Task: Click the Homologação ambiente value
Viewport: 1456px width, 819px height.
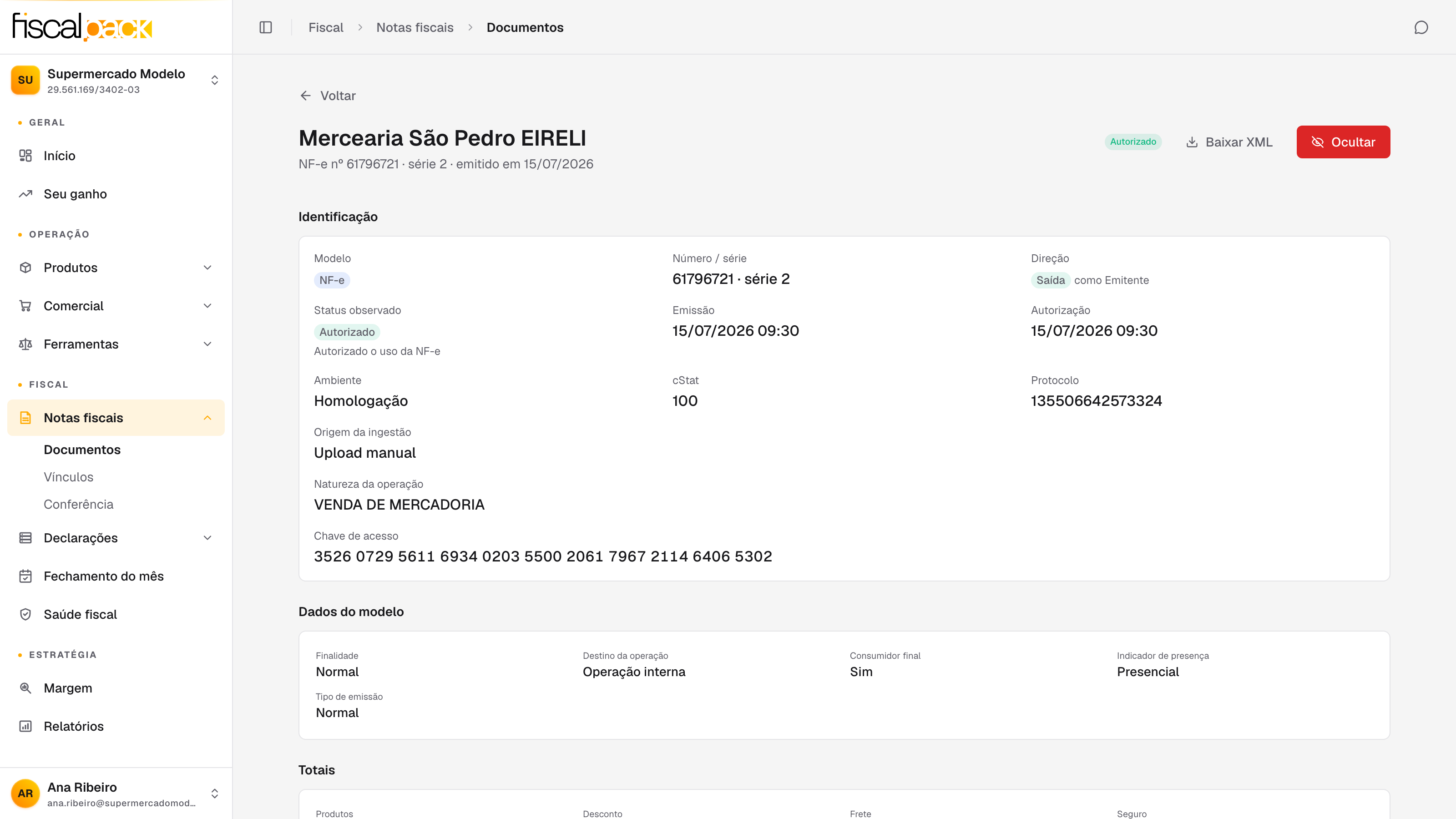Action: coord(361,401)
